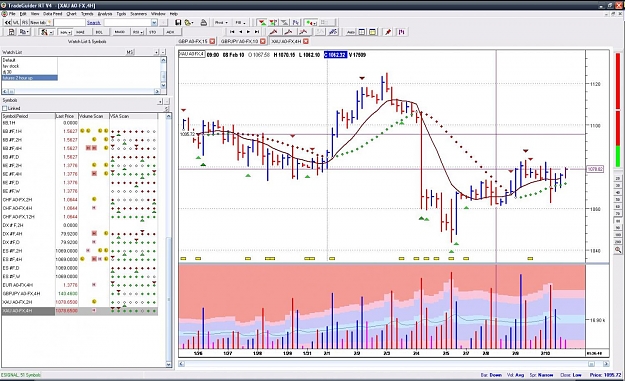This screenshot has width=625, height=381.
Task: Sort by Last Price column header
Action: (x=67, y=116)
